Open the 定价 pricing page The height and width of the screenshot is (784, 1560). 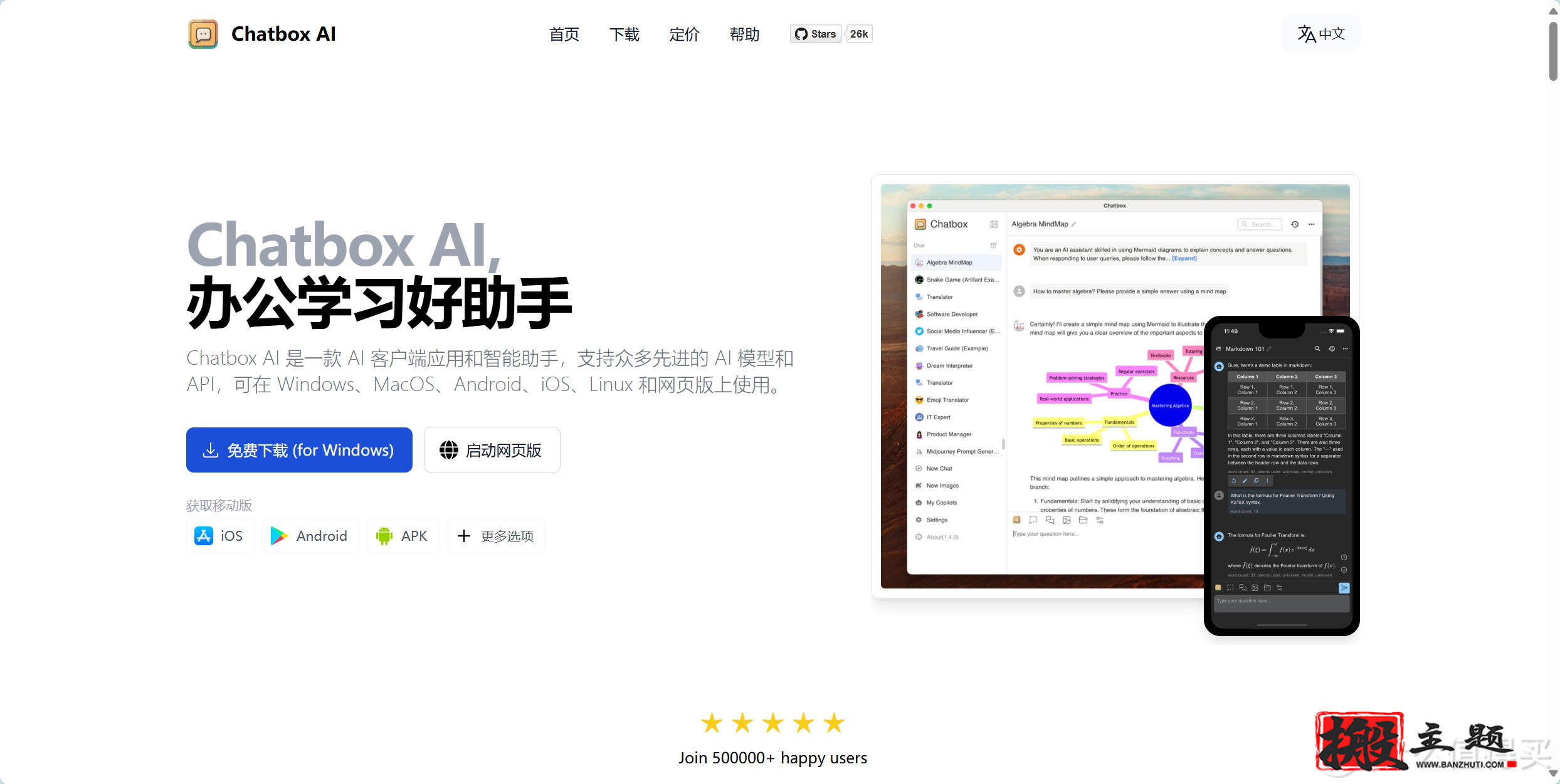(x=684, y=34)
